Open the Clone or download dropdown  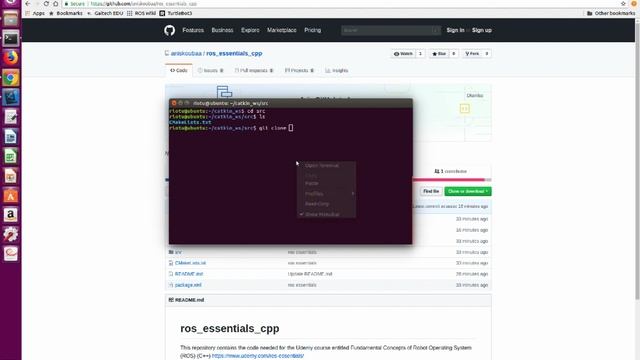click(468, 191)
